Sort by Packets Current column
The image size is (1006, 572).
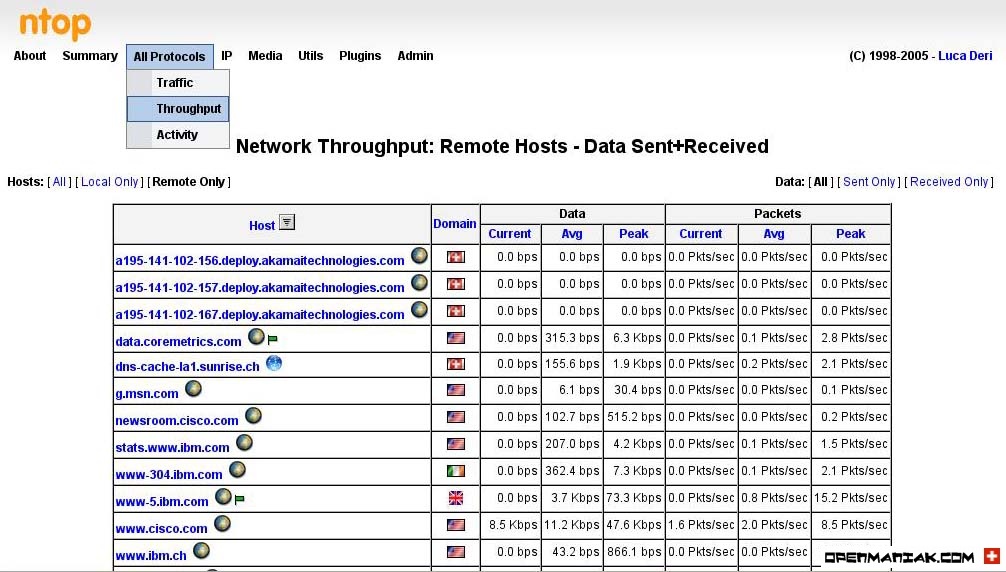701,234
